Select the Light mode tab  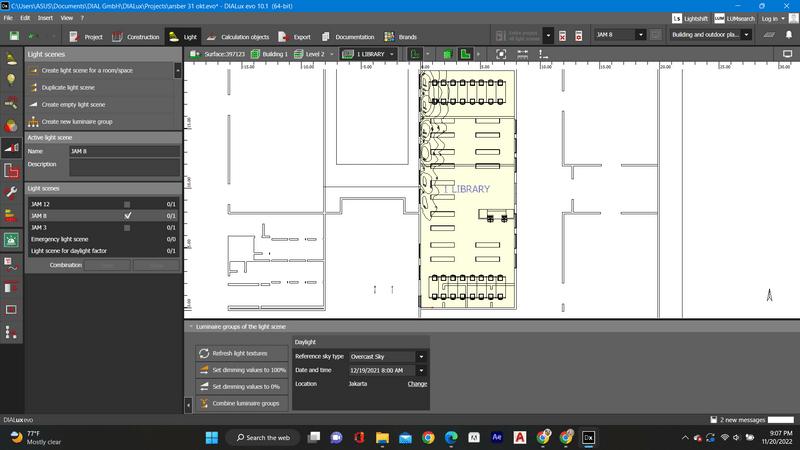pos(183,37)
